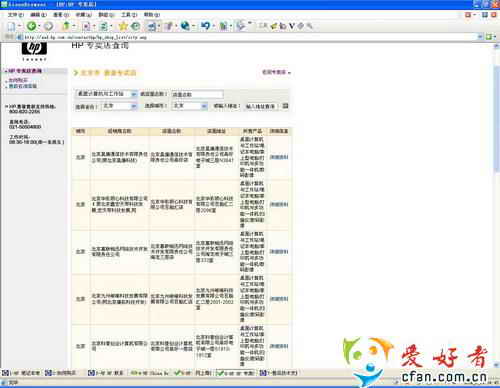Click the 经销商名称 column header

119,131
